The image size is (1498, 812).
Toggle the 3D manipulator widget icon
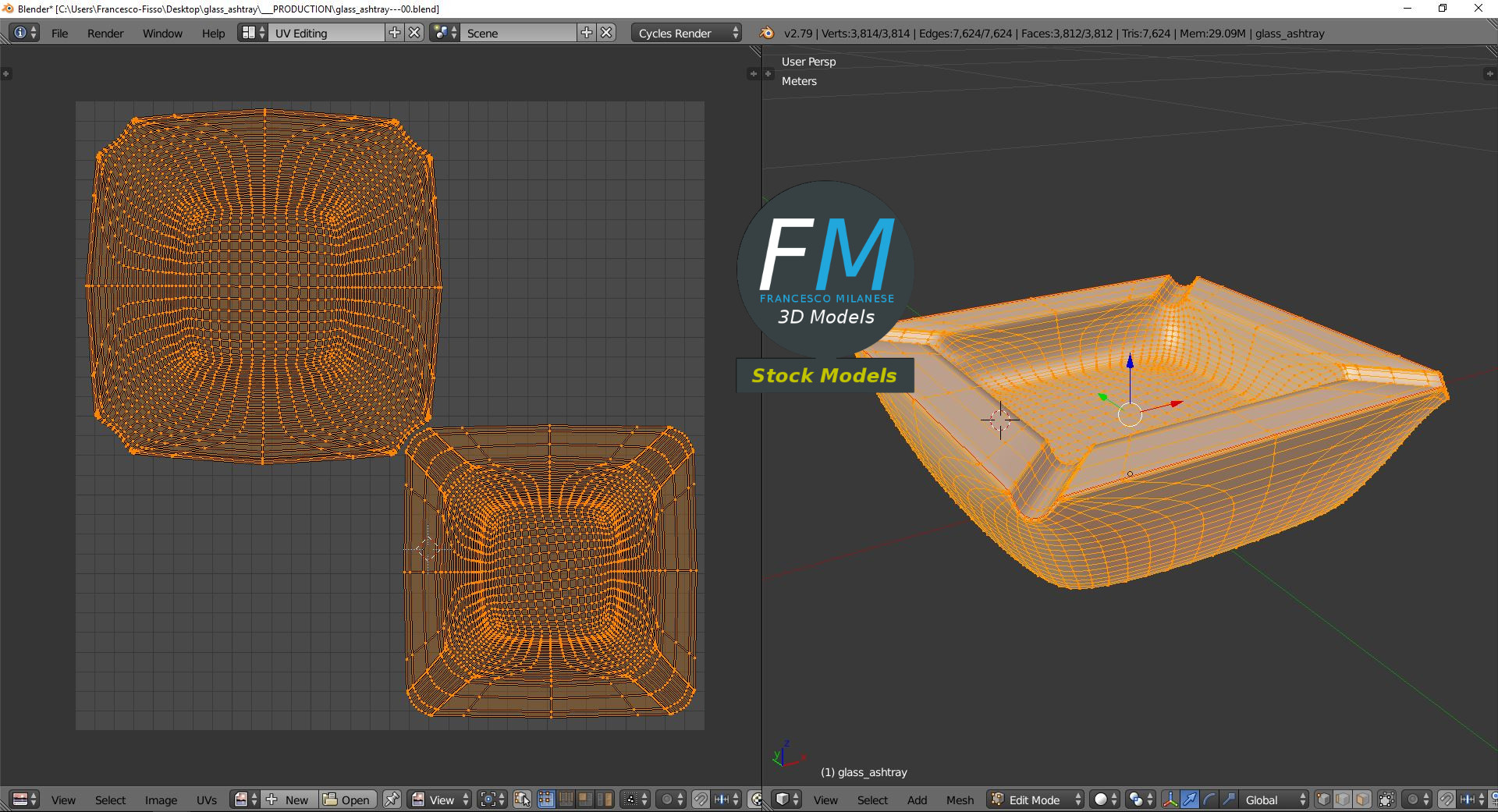tap(1170, 800)
